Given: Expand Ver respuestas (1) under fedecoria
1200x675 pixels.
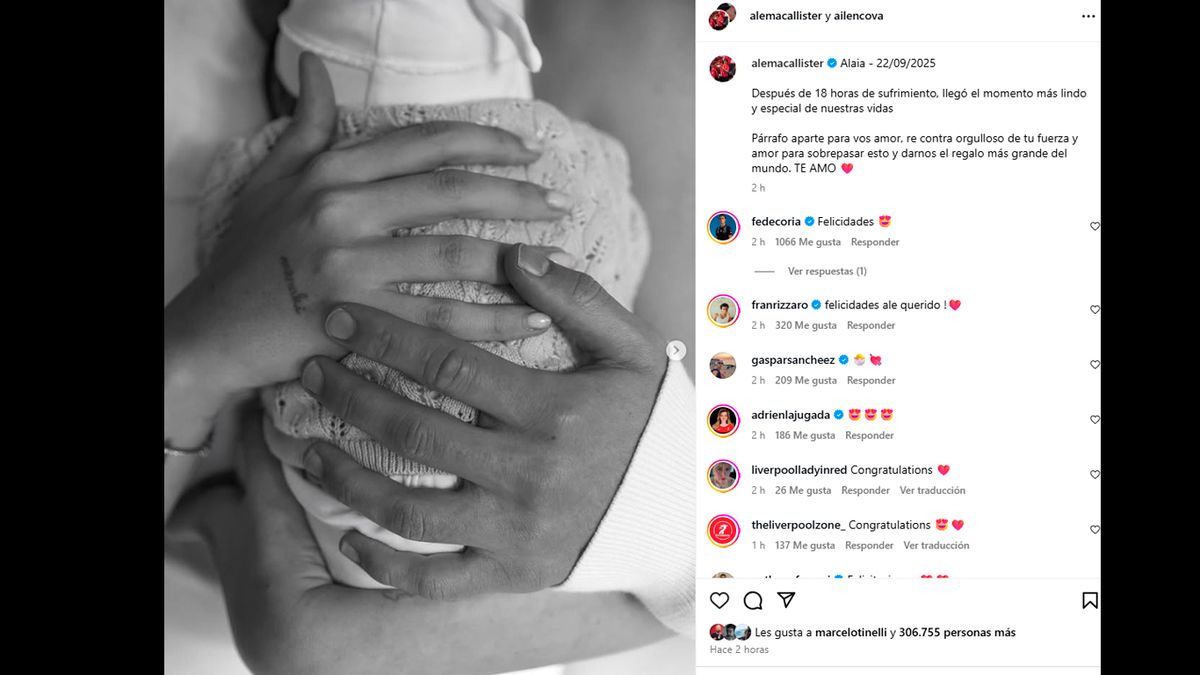Looking at the screenshot, I should tap(827, 271).
